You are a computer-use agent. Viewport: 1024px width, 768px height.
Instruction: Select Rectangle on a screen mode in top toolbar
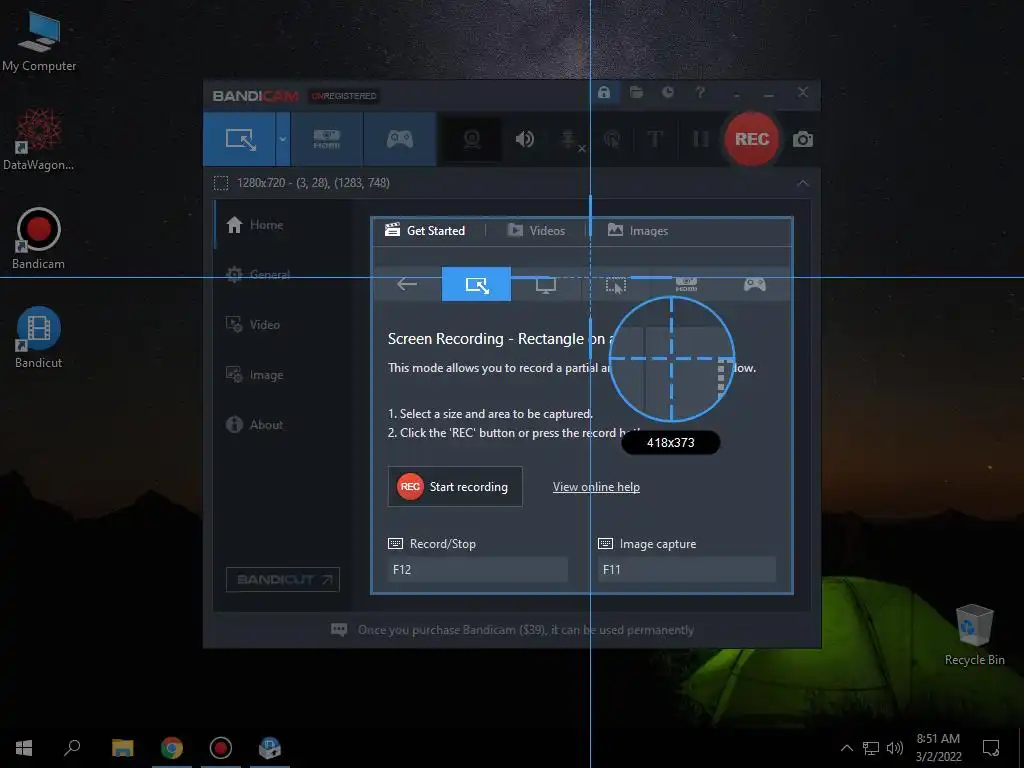pos(240,139)
